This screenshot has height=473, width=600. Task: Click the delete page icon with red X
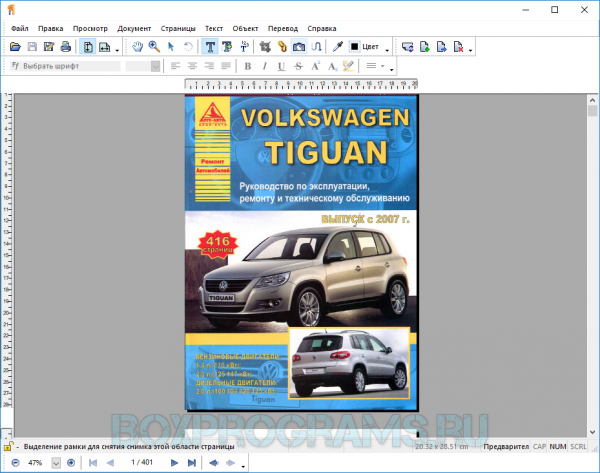coord(458,47)
